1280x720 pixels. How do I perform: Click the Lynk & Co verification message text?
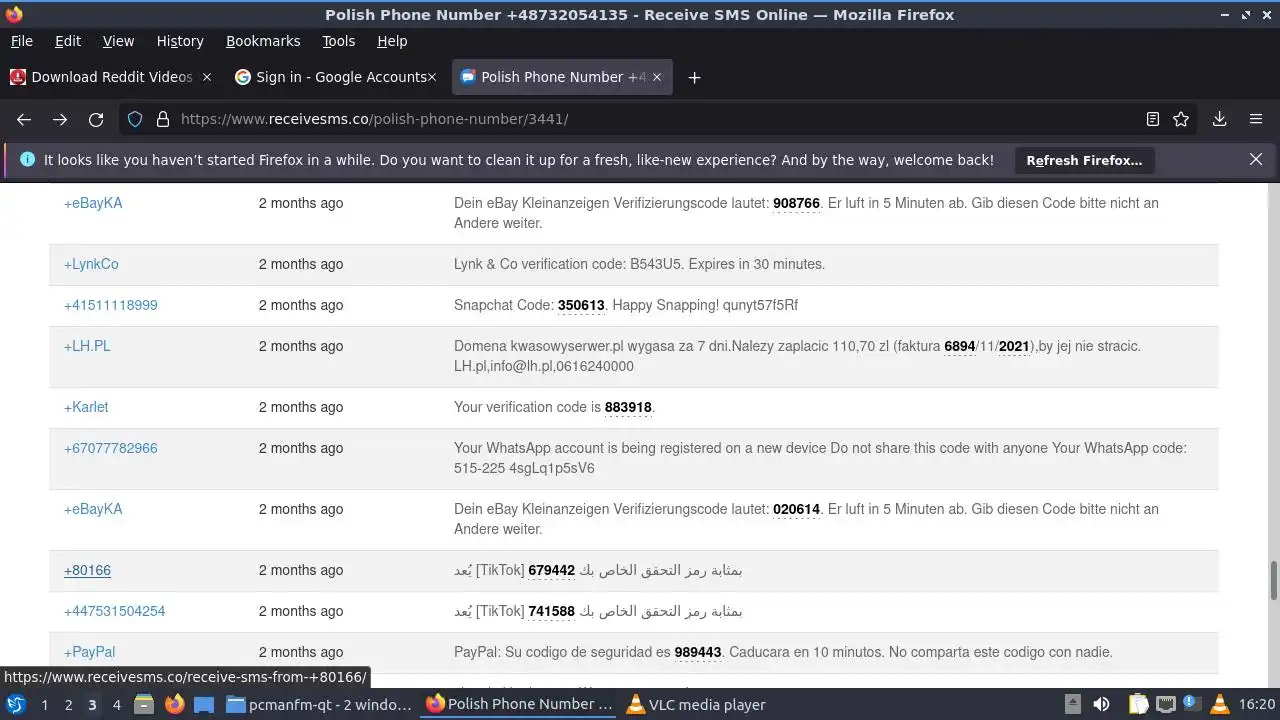click(x=639, y=264)
